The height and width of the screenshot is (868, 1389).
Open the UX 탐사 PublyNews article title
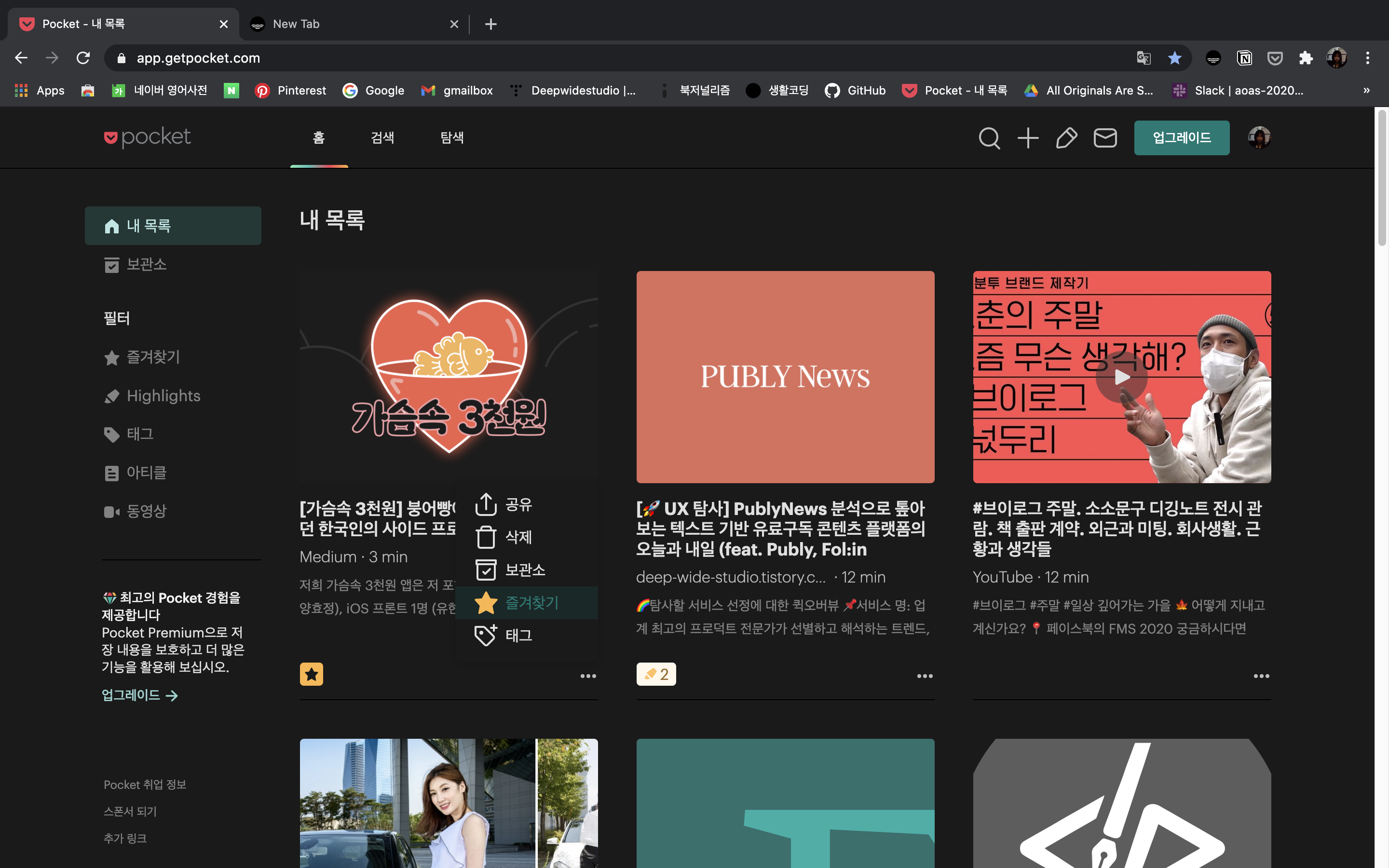pyautogui.click(x=781, y=529)
